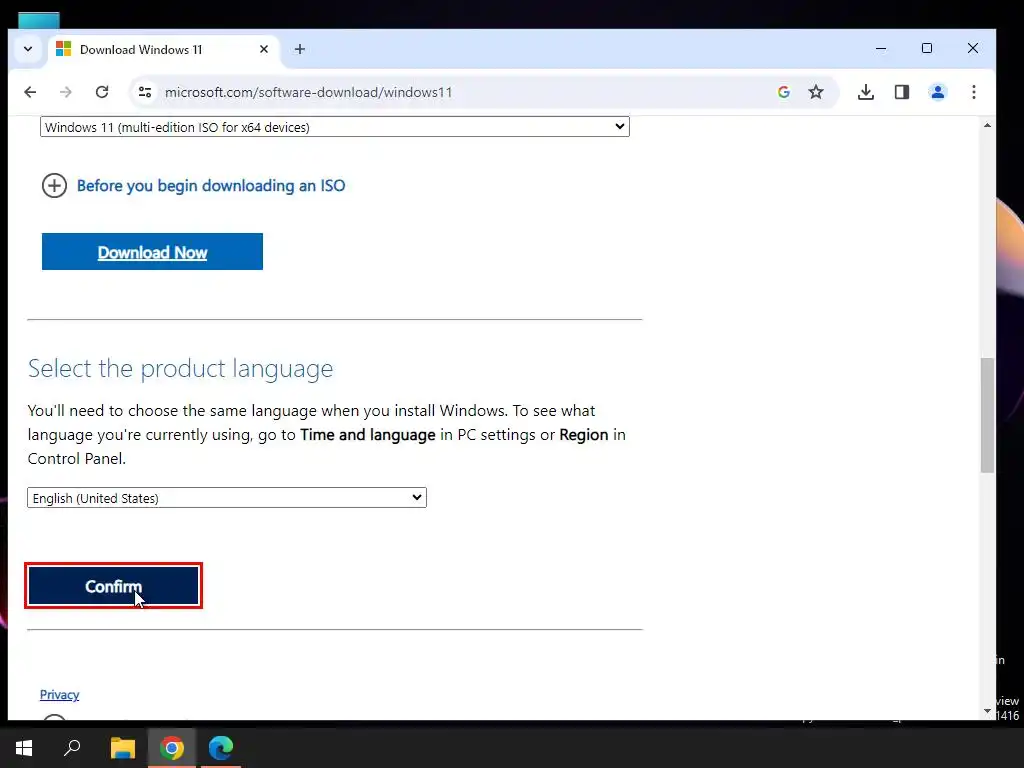This screenshot has height=768, width=1024.
Task: Open Microsoft Edge from the taskbar
Action: coord(221,748)
